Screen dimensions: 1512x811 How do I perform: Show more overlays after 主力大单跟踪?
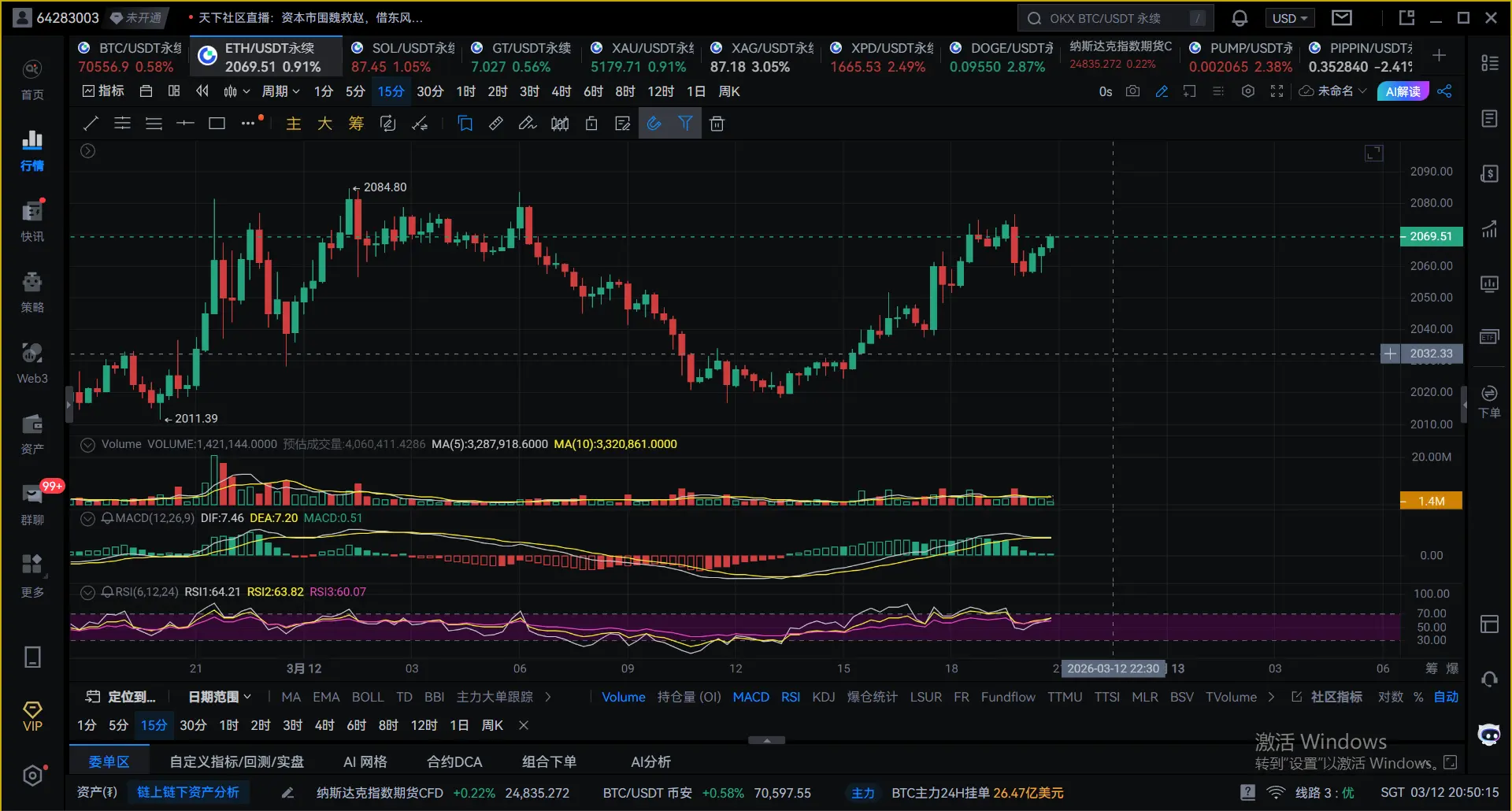[x=548, y=697]
